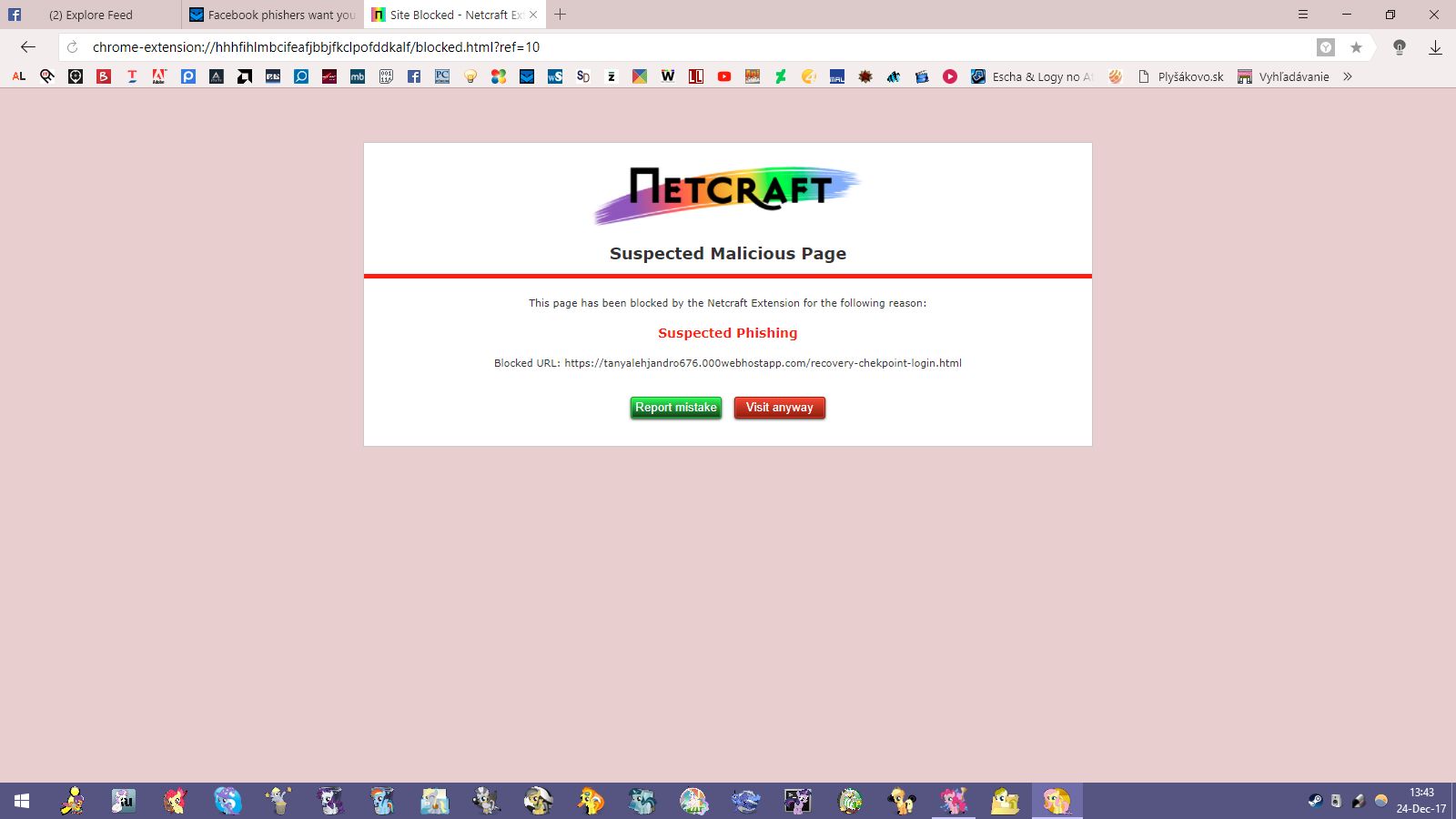Open the Escha & Logy bookmark

click(1033, 76)
